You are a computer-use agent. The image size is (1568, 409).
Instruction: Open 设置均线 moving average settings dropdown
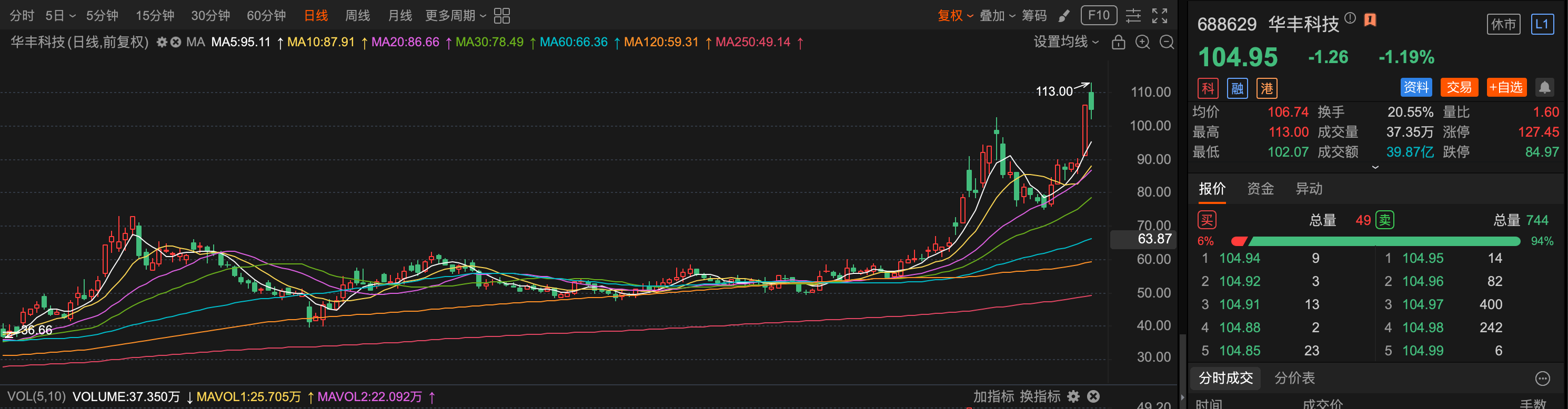[x=1066, y=42]
